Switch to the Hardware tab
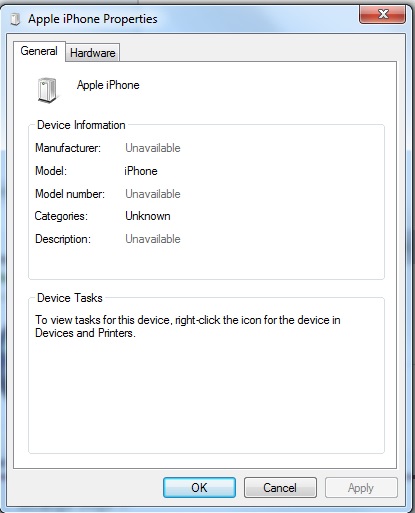Screen dimensions: 415x513 tap(93, 53)
